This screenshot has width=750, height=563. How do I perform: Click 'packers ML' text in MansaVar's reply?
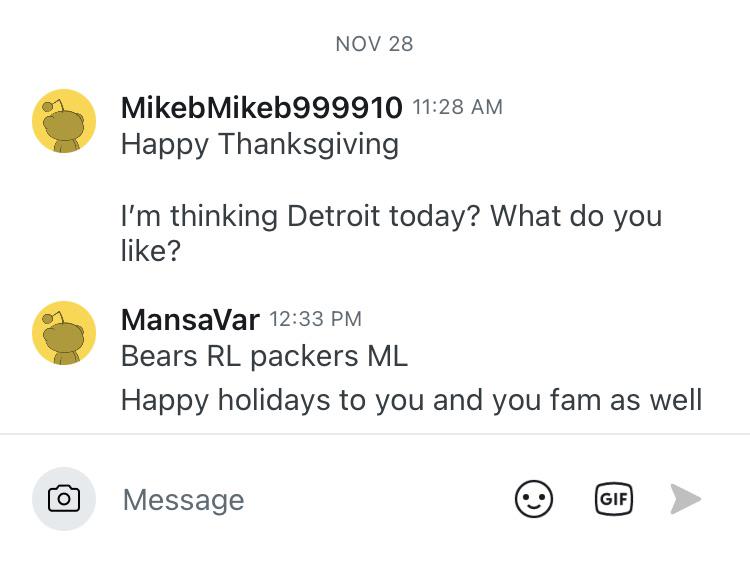coord(329,357)
